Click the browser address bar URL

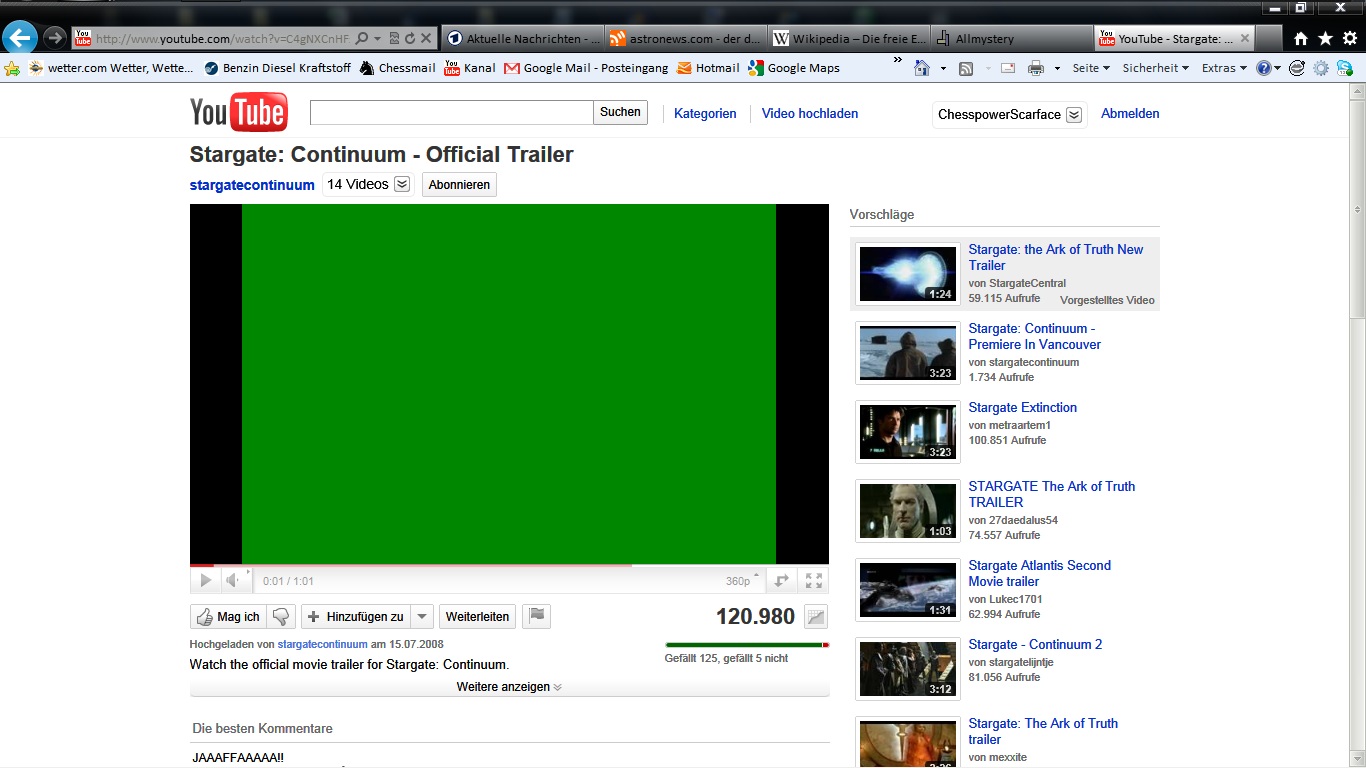point(223,39)
